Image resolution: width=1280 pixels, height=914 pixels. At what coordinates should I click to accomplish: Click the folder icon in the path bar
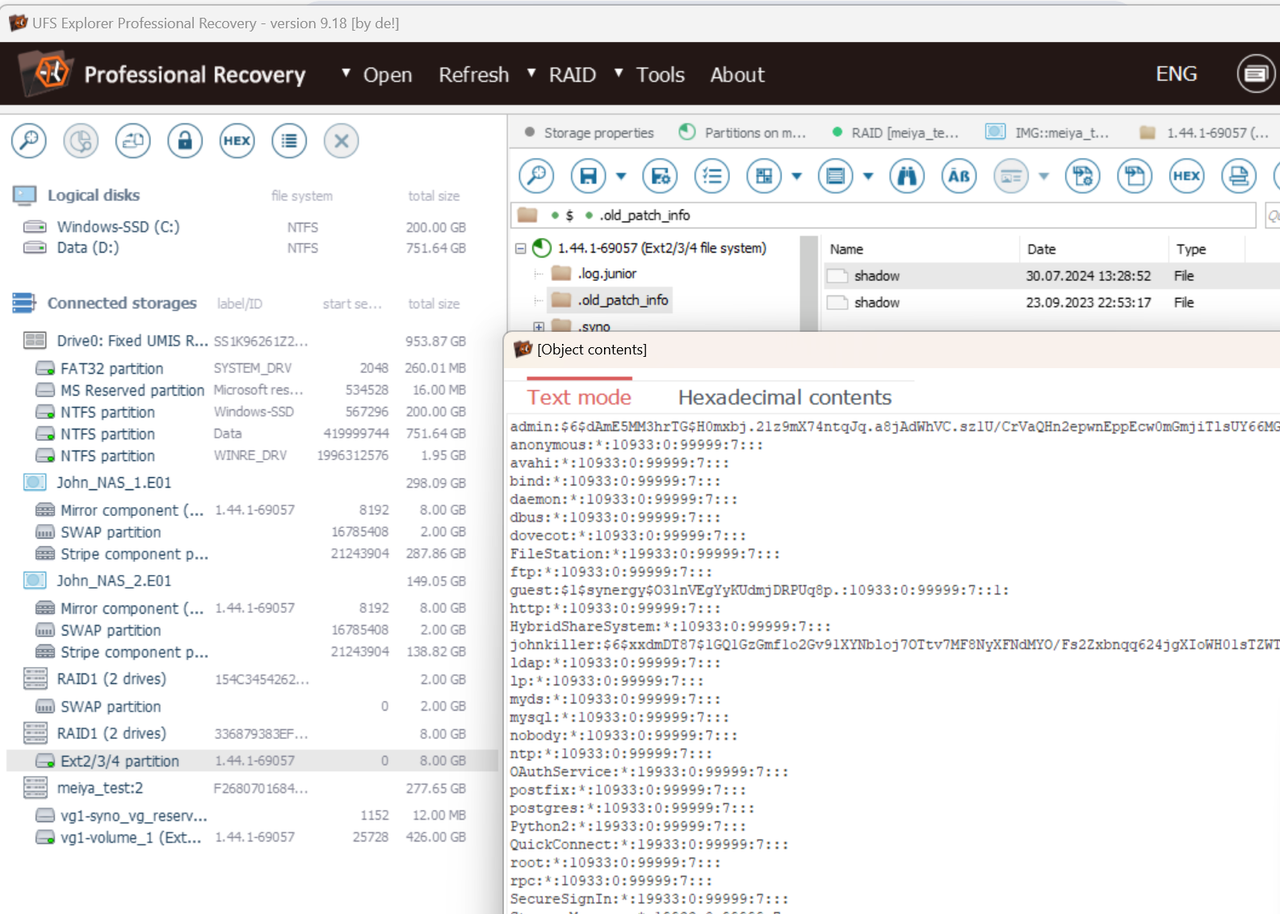528,215
